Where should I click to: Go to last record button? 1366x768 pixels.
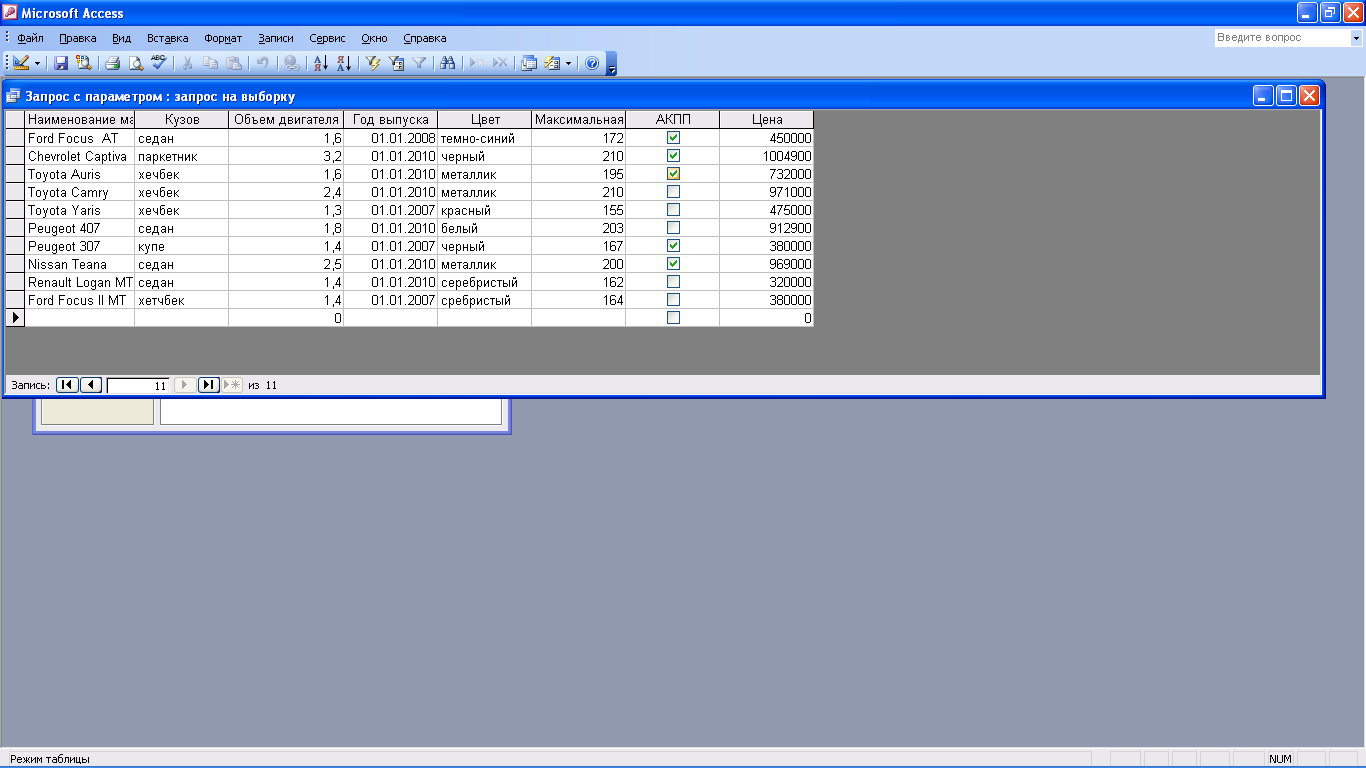pos(209,385)
